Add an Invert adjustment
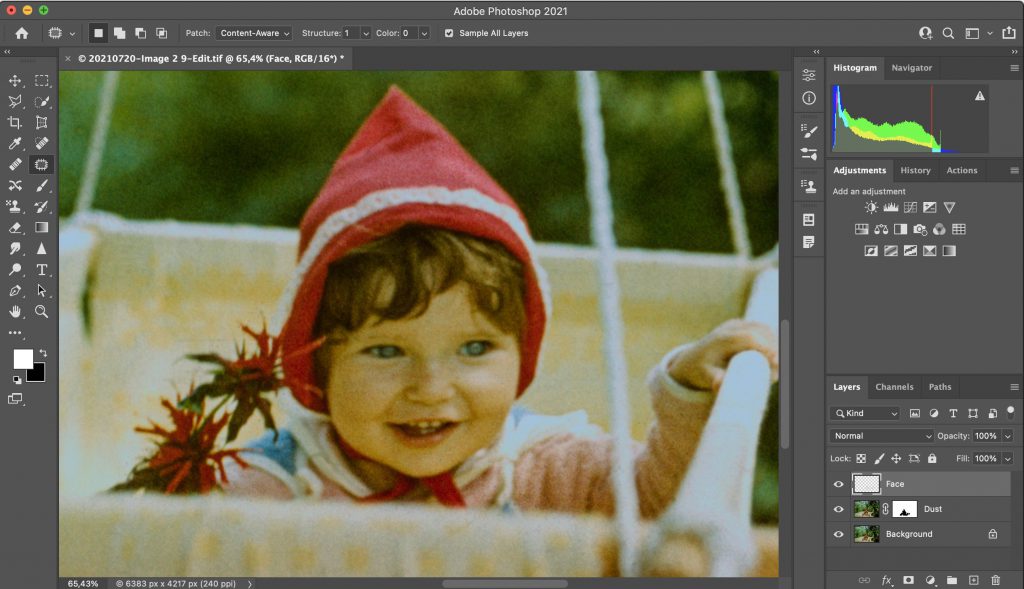The image size is (1024, 589). (x=871, y=251)
